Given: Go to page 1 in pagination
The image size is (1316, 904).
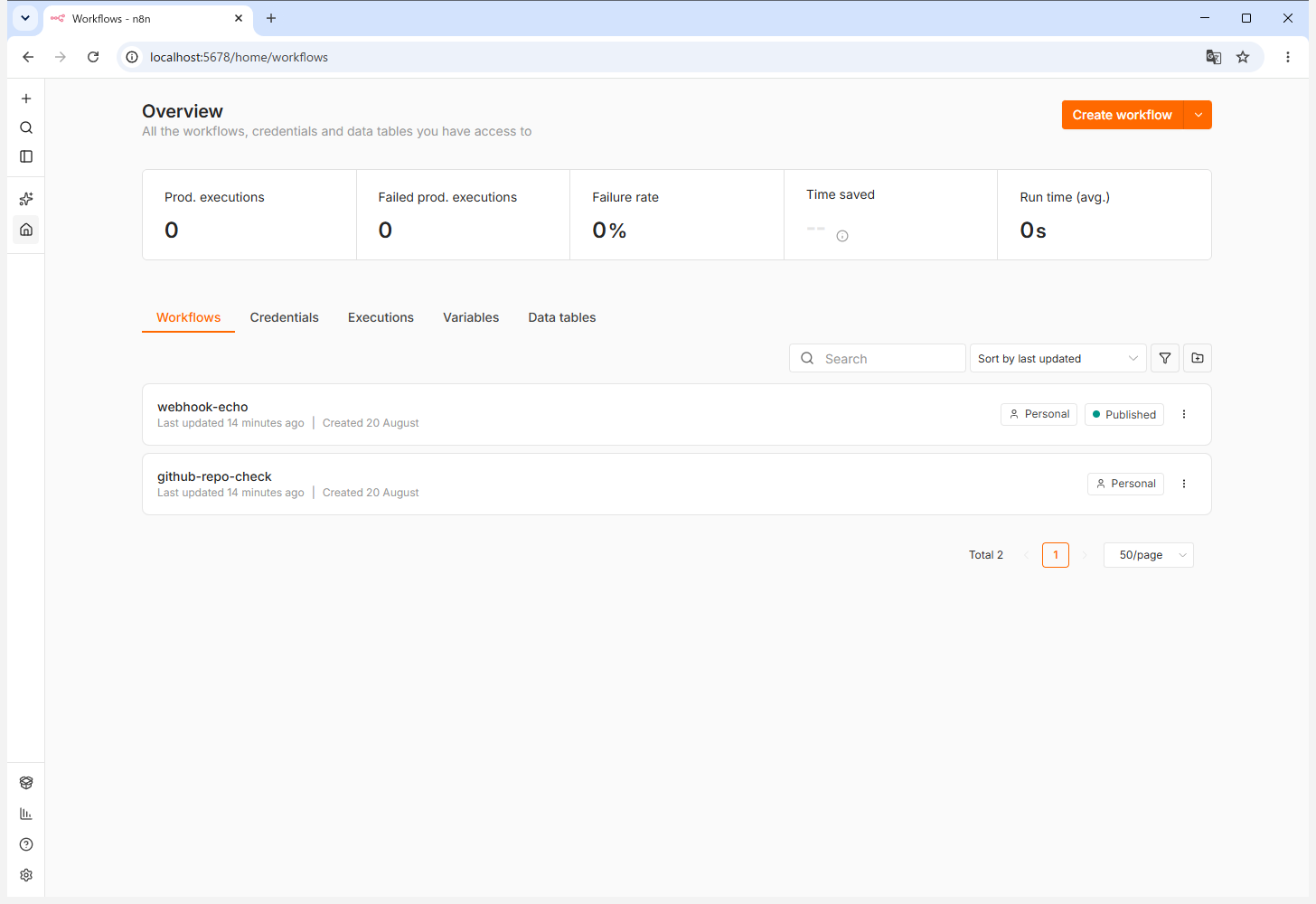Looking at the screenshot, I should [1056, 555].
